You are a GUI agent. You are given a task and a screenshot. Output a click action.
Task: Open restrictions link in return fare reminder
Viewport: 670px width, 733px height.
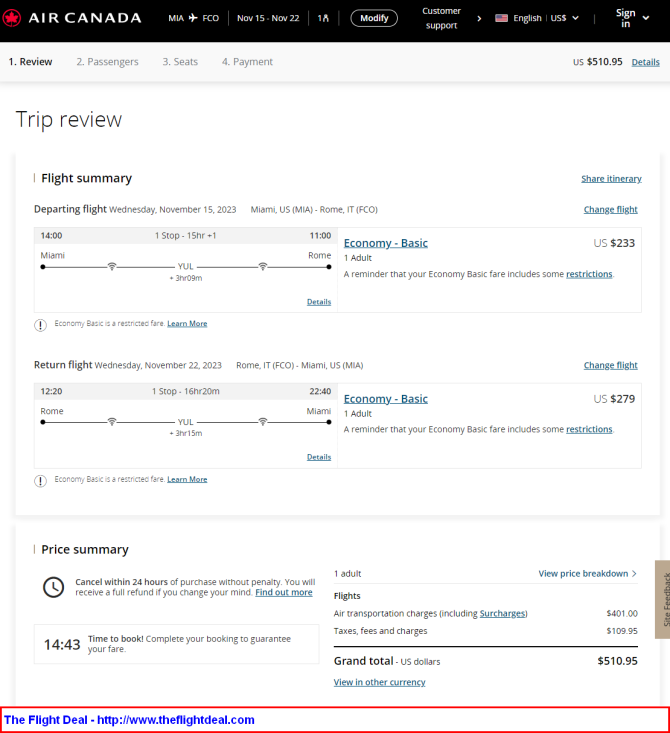click(x=589, y=429)
